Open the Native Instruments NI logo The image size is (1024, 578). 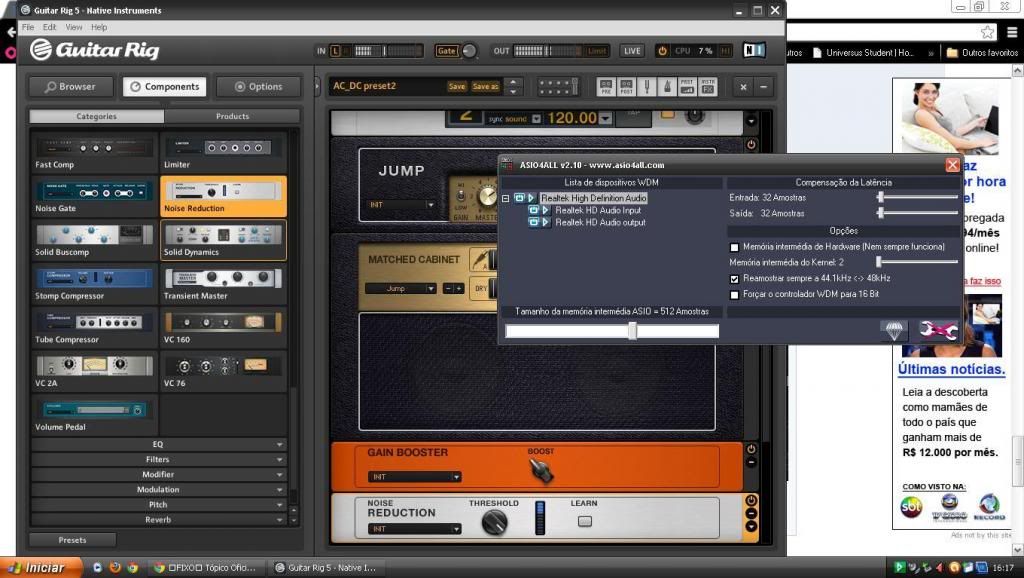pos(754,50)
